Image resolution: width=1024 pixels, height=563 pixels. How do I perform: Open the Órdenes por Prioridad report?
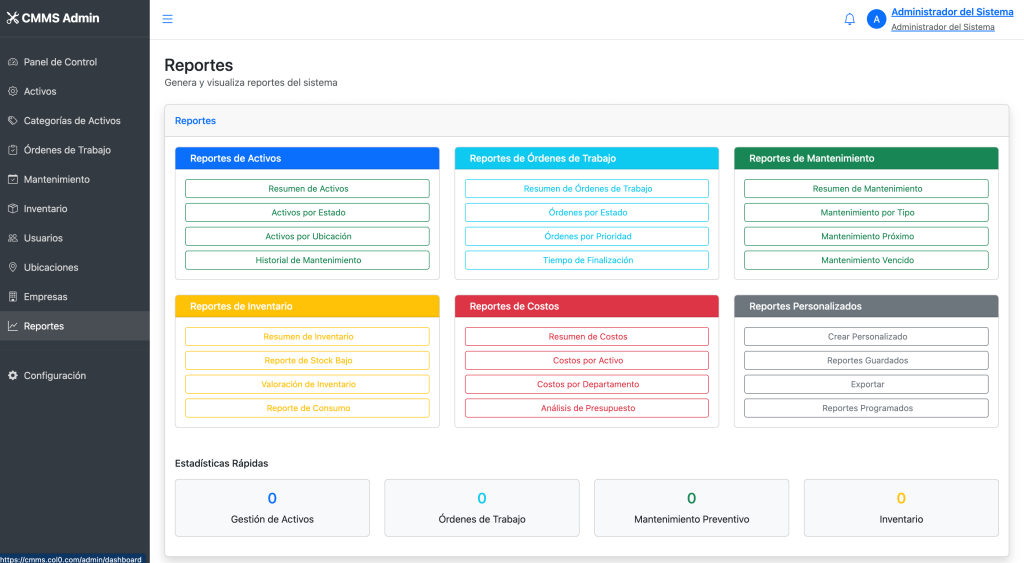click(586, 236)
